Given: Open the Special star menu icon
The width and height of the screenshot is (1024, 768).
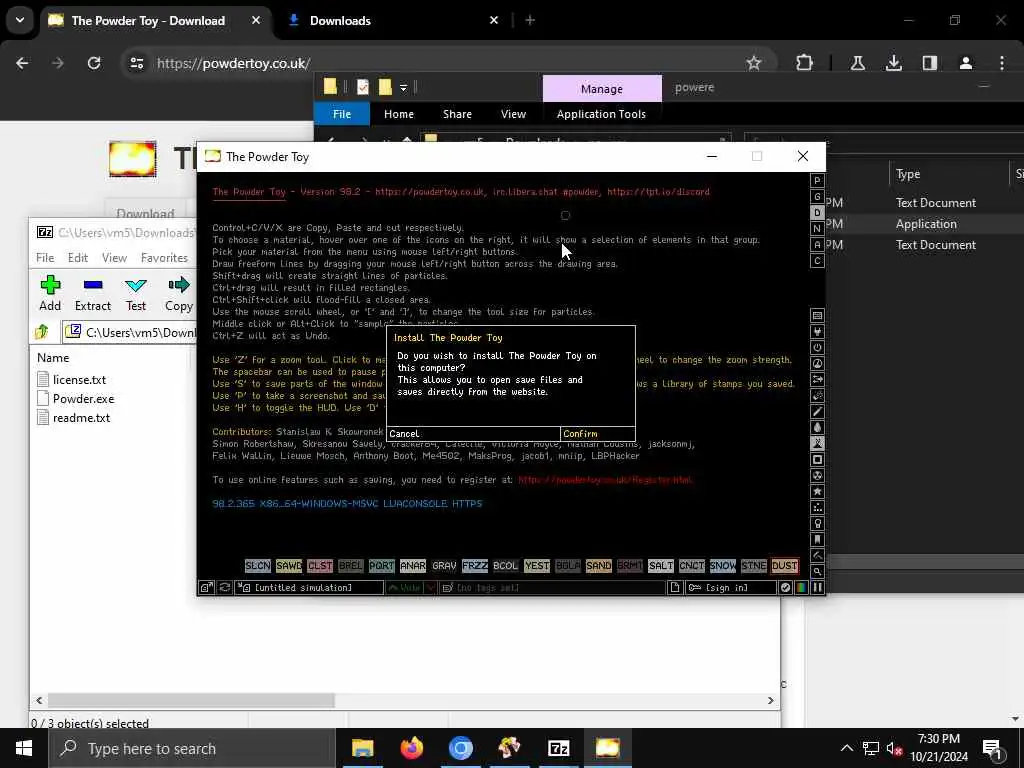Looking at the screenshot, I should 817,492.
